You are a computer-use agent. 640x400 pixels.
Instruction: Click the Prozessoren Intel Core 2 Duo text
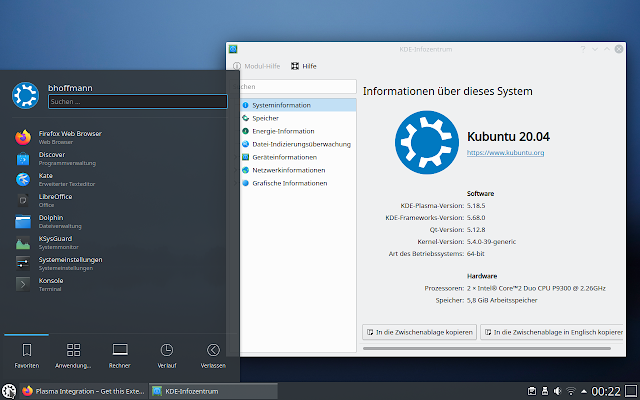tap(536, 288)
